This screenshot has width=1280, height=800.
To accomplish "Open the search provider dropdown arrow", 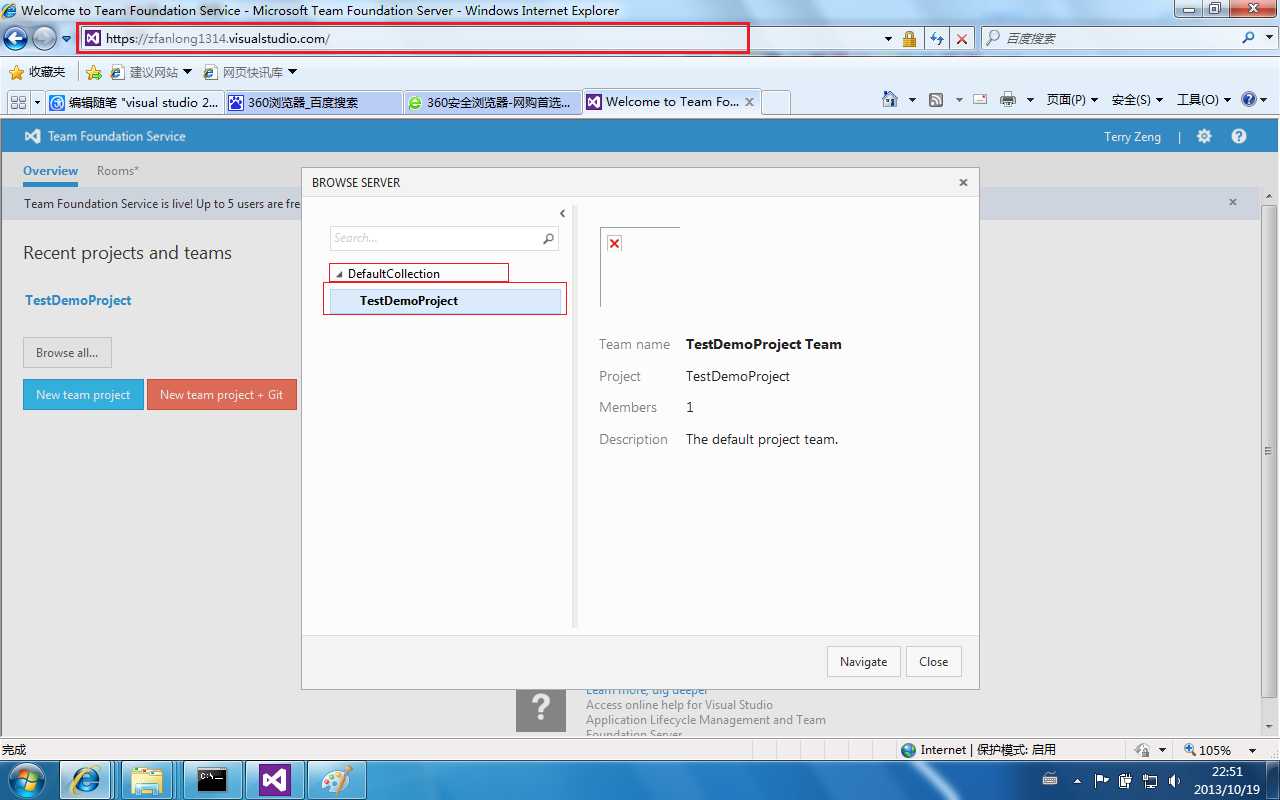I will tap(1268, 38).
